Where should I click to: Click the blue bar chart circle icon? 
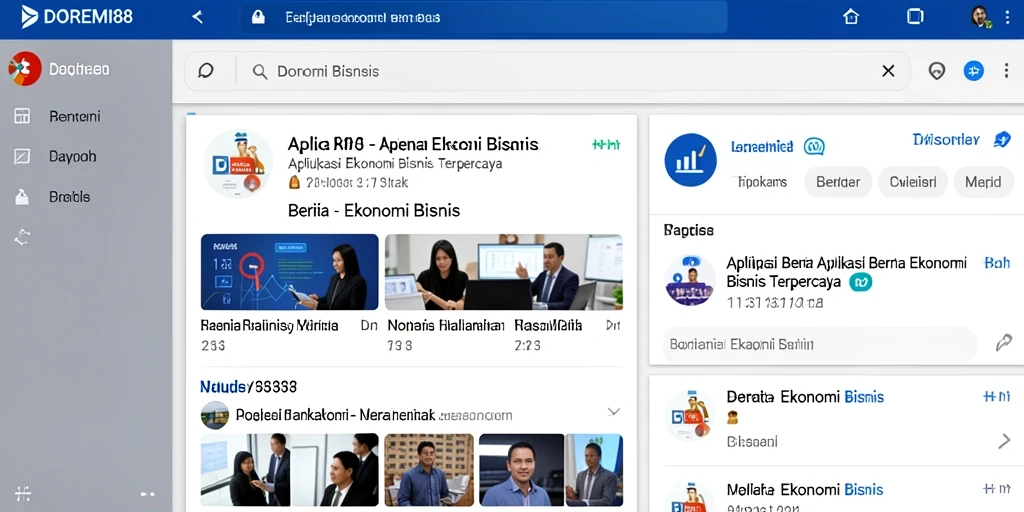690,160
